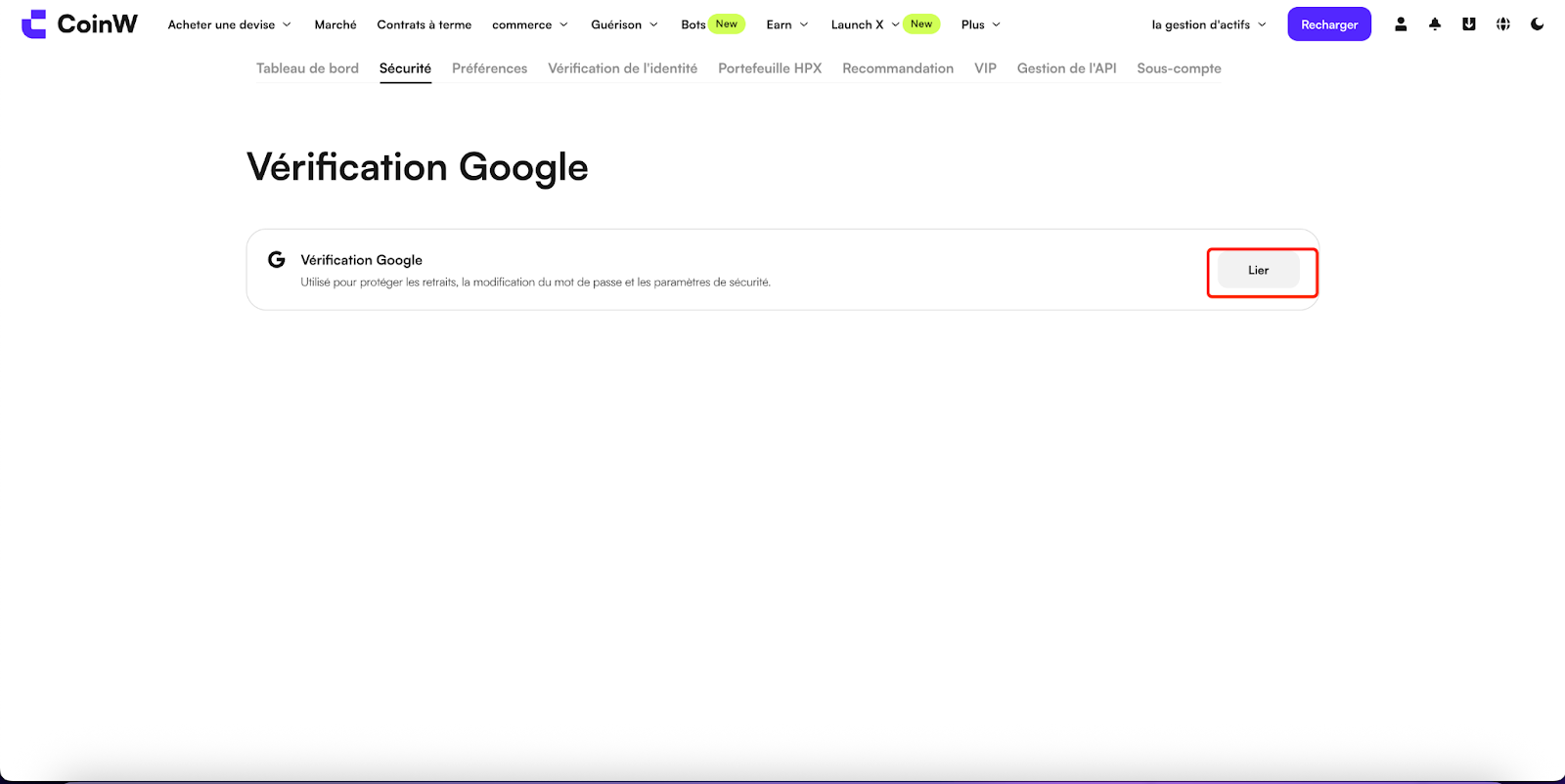1565x784 pixels.
Task: Click the description text starting 'Utilisé pour protéger'
Action: coord(535,283)
